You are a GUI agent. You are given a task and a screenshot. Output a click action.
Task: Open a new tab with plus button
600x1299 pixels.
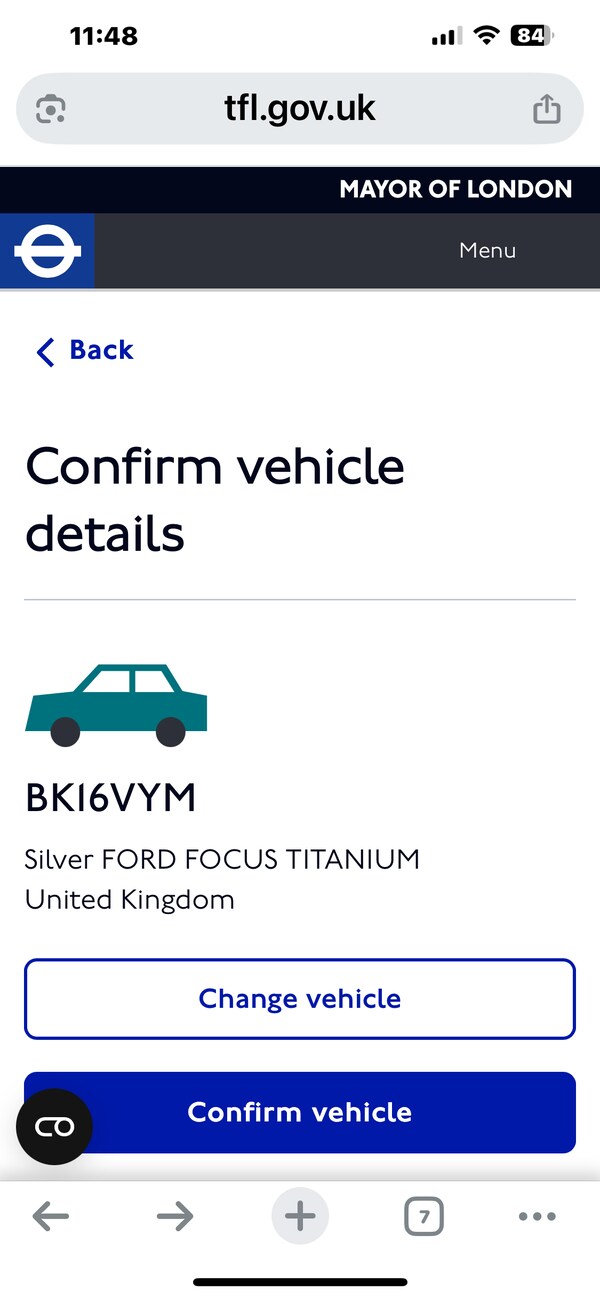click(x=300, y=1216)
